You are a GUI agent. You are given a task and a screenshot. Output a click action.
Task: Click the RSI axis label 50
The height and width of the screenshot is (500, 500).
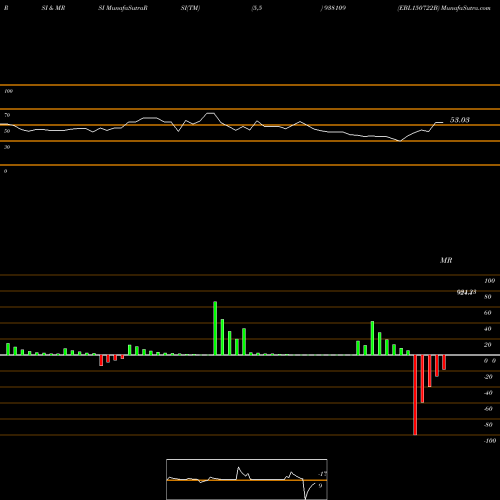tap(7, 131)
